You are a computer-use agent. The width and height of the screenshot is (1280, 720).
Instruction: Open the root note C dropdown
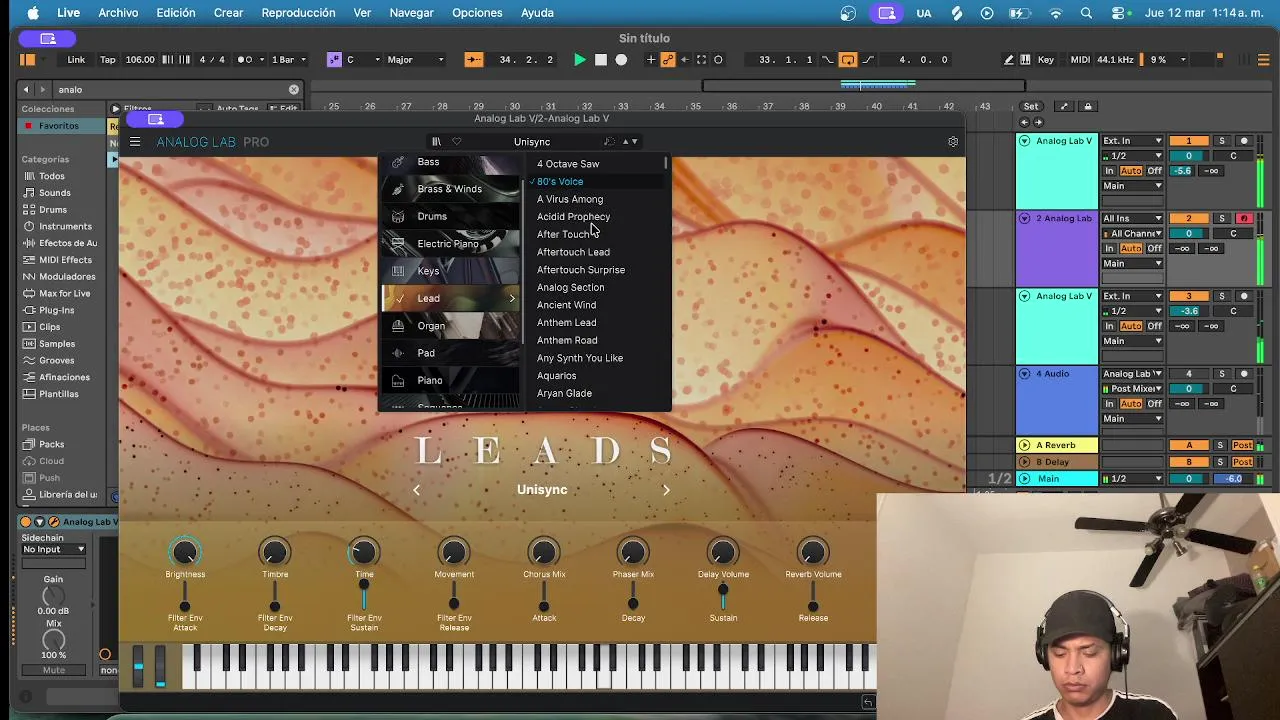362,60
